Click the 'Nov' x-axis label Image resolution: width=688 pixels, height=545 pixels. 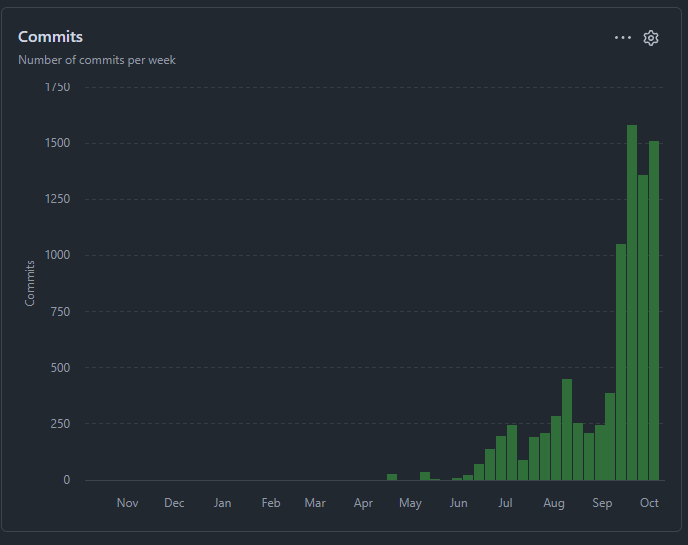[128, 503]
